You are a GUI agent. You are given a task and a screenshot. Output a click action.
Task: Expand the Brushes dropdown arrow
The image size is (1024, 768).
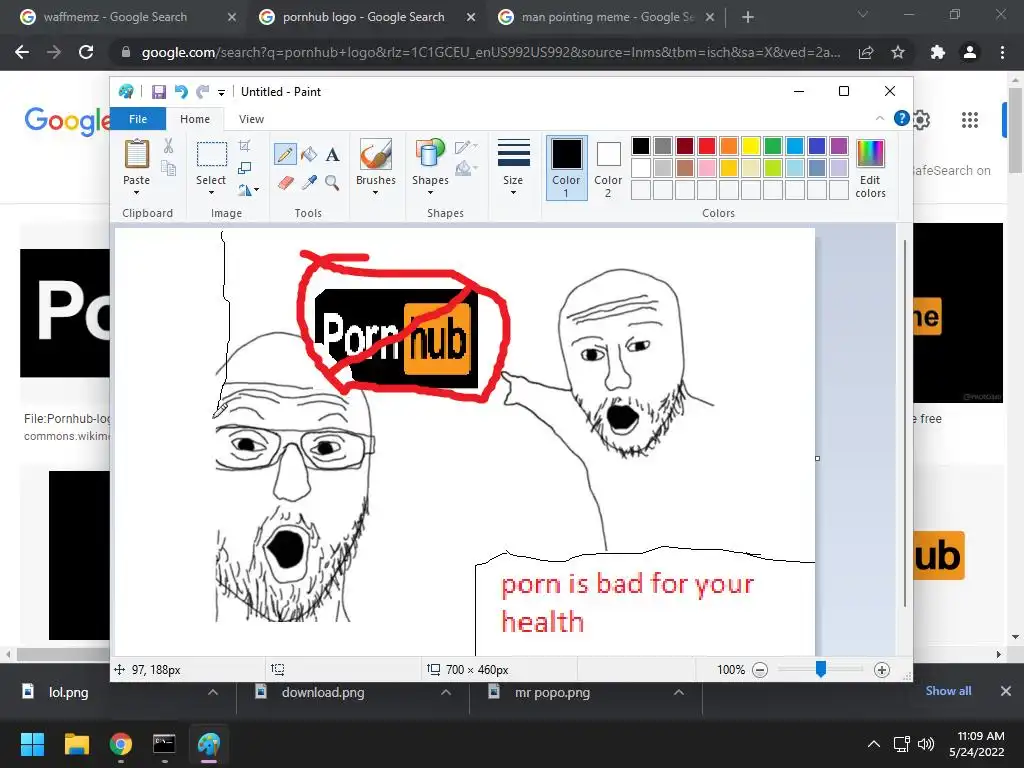point(376,193)
